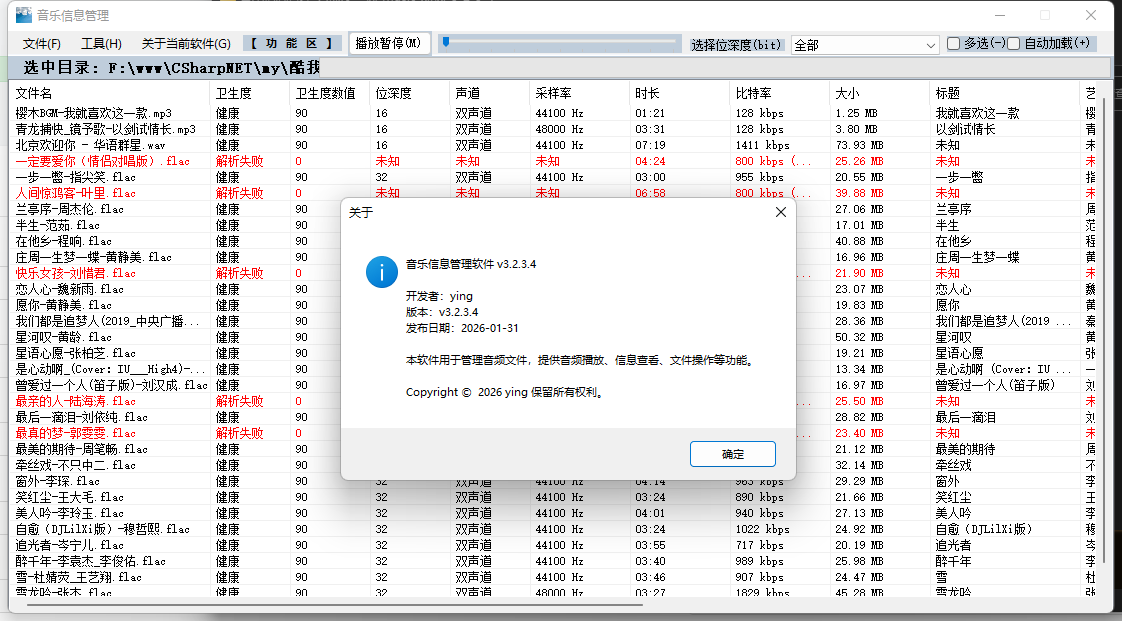Click the 位深度 column header

coord(410,93)
